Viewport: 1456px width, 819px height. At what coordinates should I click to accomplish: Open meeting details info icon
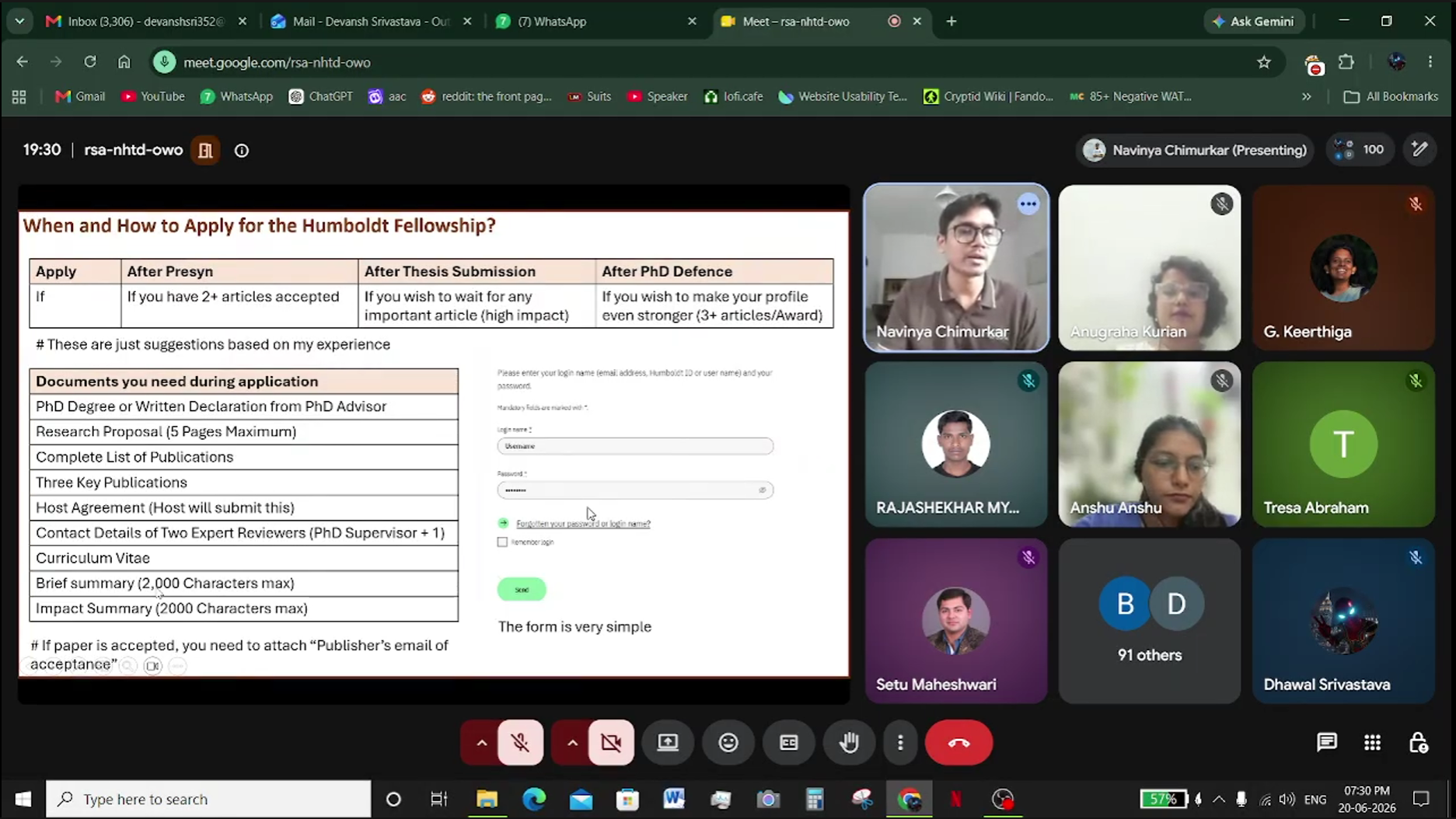coord(242,151)
